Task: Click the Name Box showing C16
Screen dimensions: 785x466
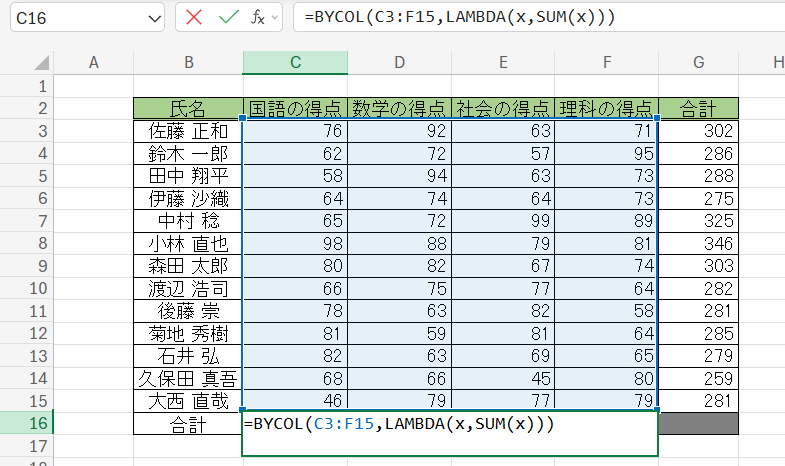Action: point(88,18)
